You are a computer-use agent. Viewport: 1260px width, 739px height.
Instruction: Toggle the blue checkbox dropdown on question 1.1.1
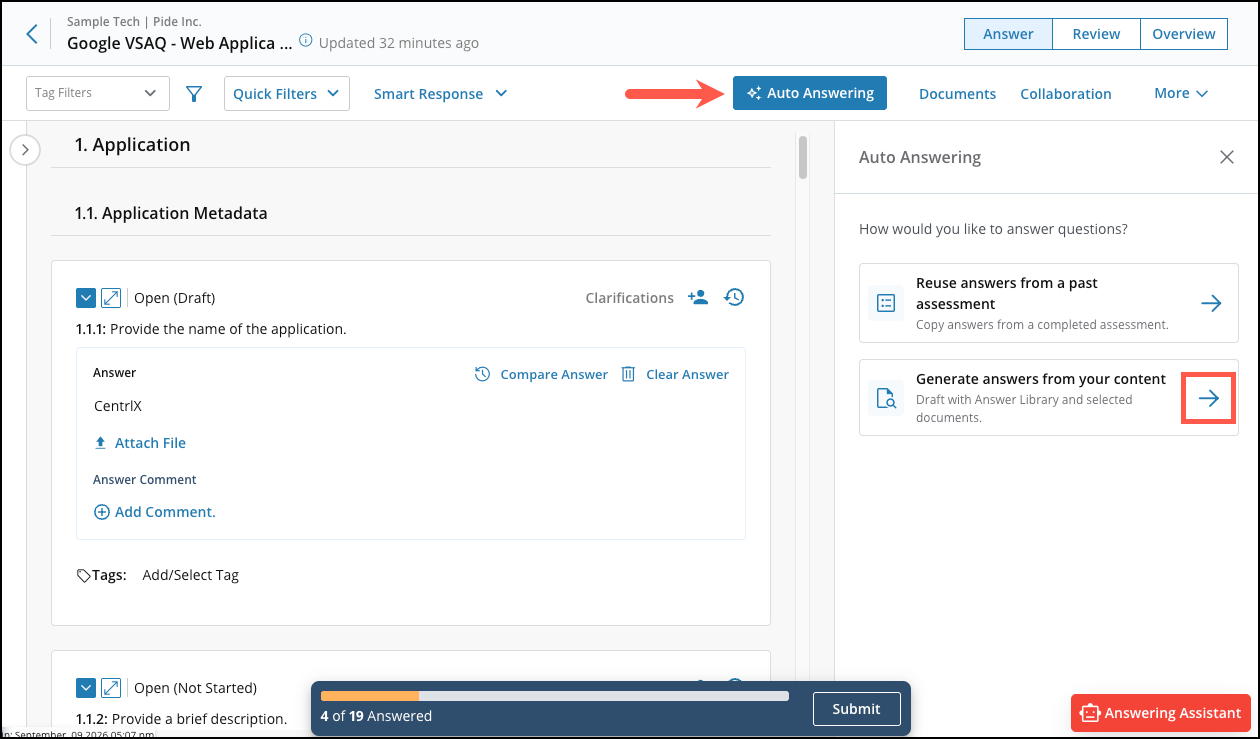pos(86,298)
